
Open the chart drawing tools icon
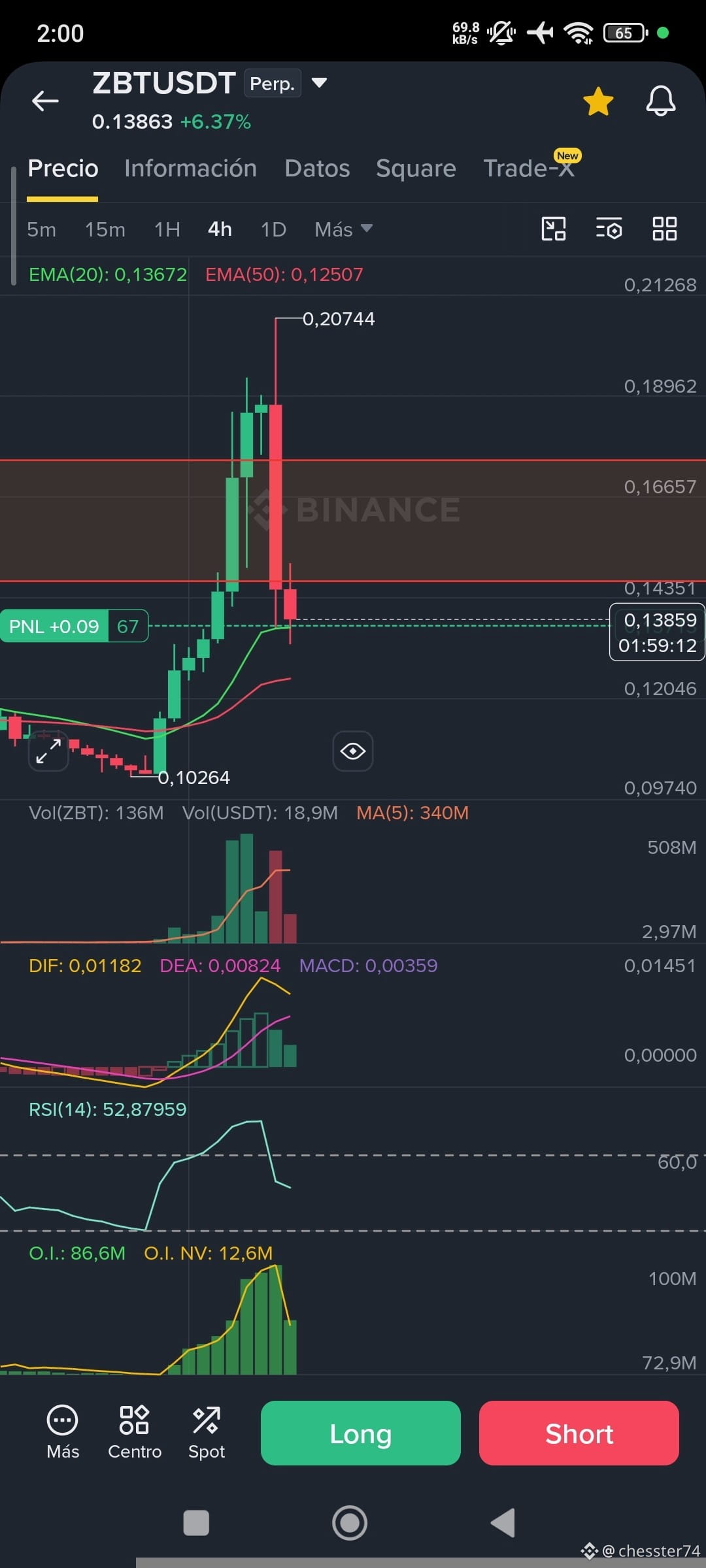554,229
